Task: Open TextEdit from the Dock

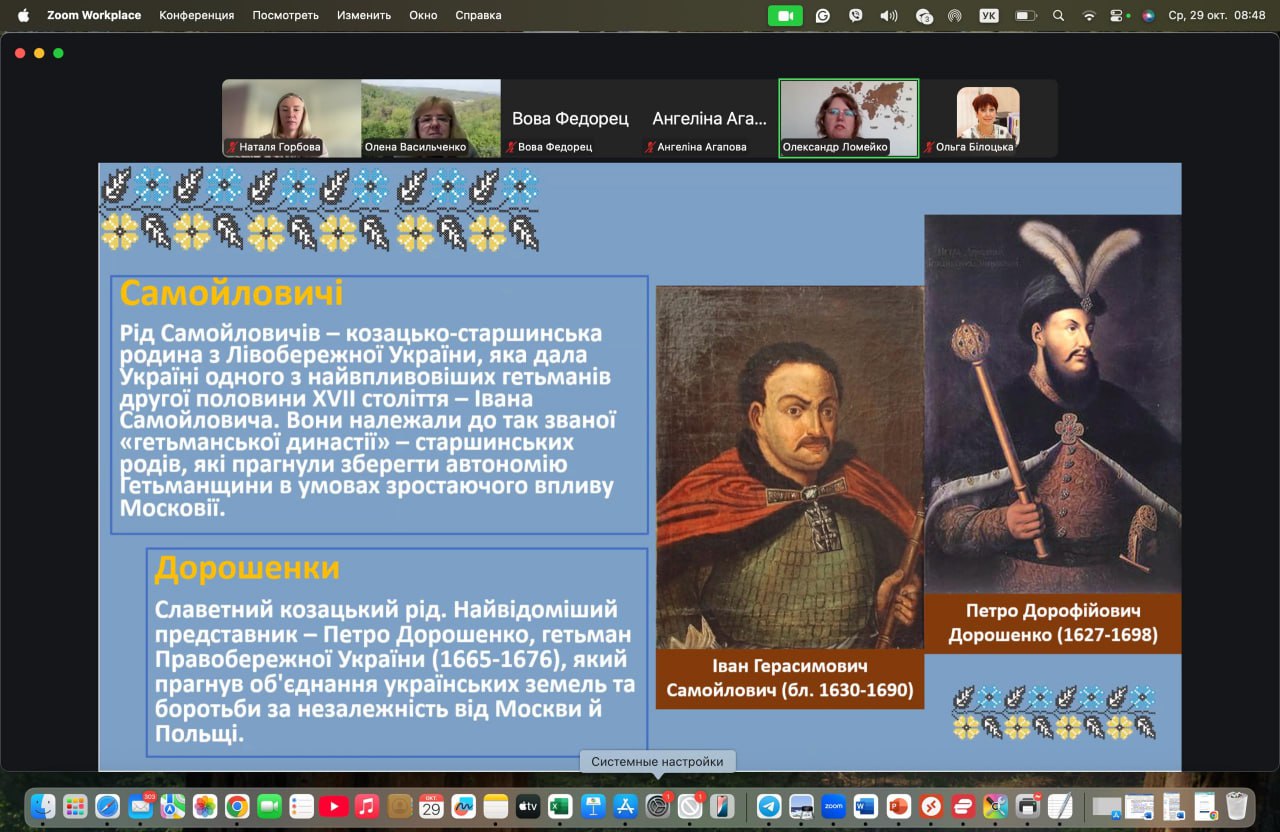Action: pos(1059,806)
